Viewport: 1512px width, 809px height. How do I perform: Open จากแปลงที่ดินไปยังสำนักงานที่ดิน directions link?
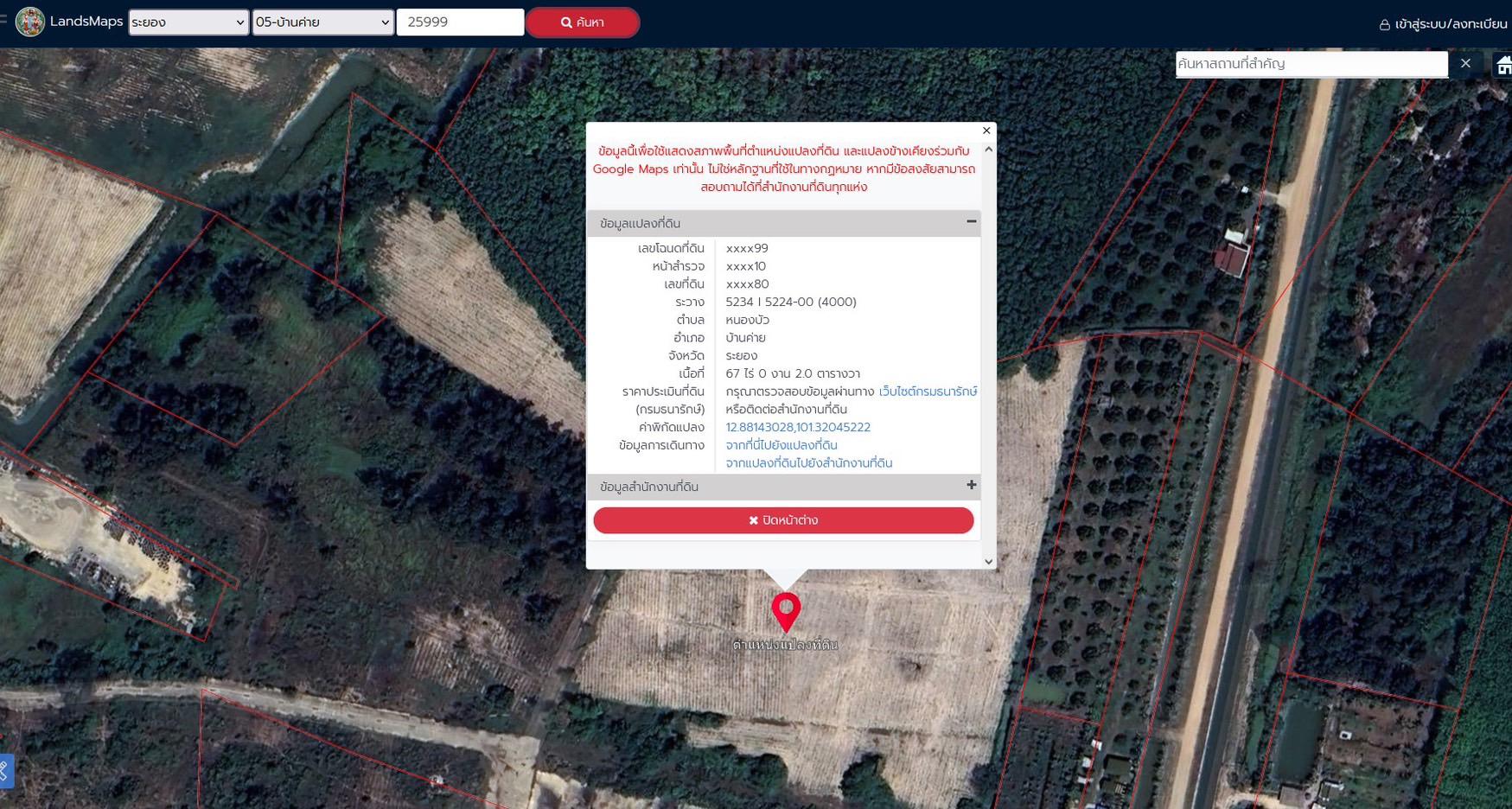(x=809, y=463)
